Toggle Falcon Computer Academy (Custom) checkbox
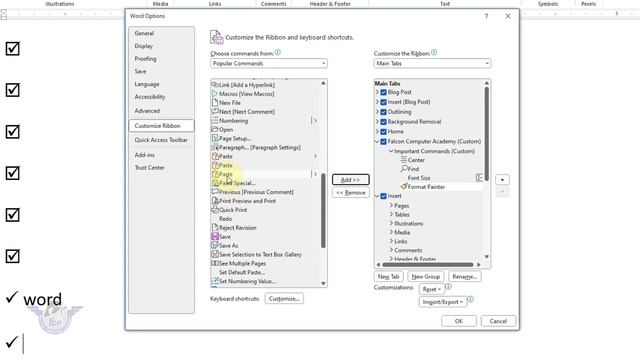640x360 pixels. (383, 142)
